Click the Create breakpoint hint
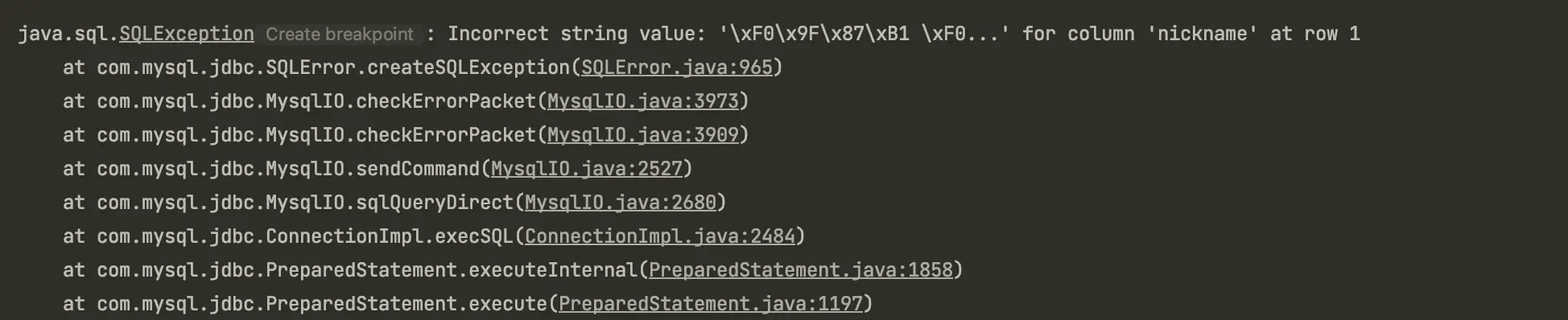The image size is (1568, 320). [x=340, y=35]
